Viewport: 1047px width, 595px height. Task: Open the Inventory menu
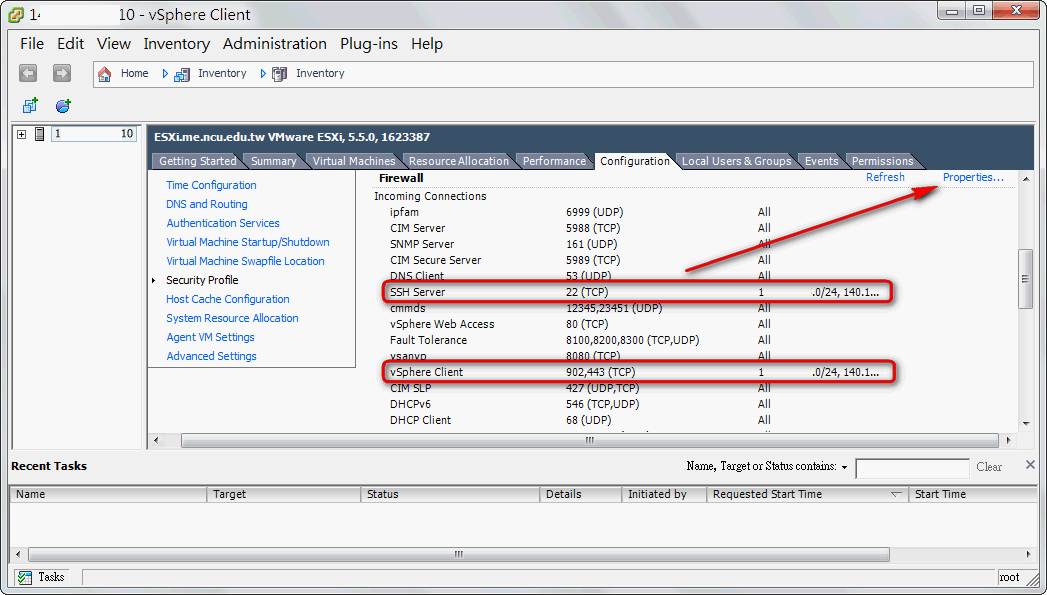pos(176,43)
